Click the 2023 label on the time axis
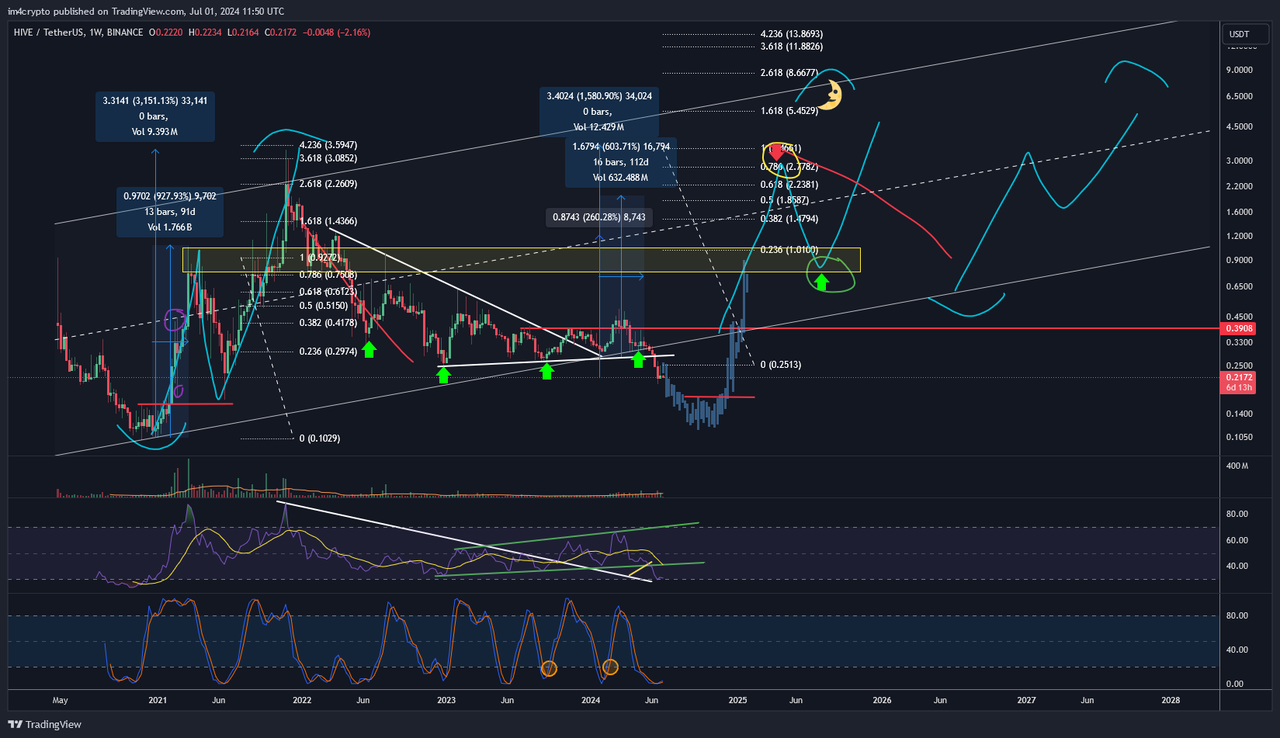 pos(447,701)
